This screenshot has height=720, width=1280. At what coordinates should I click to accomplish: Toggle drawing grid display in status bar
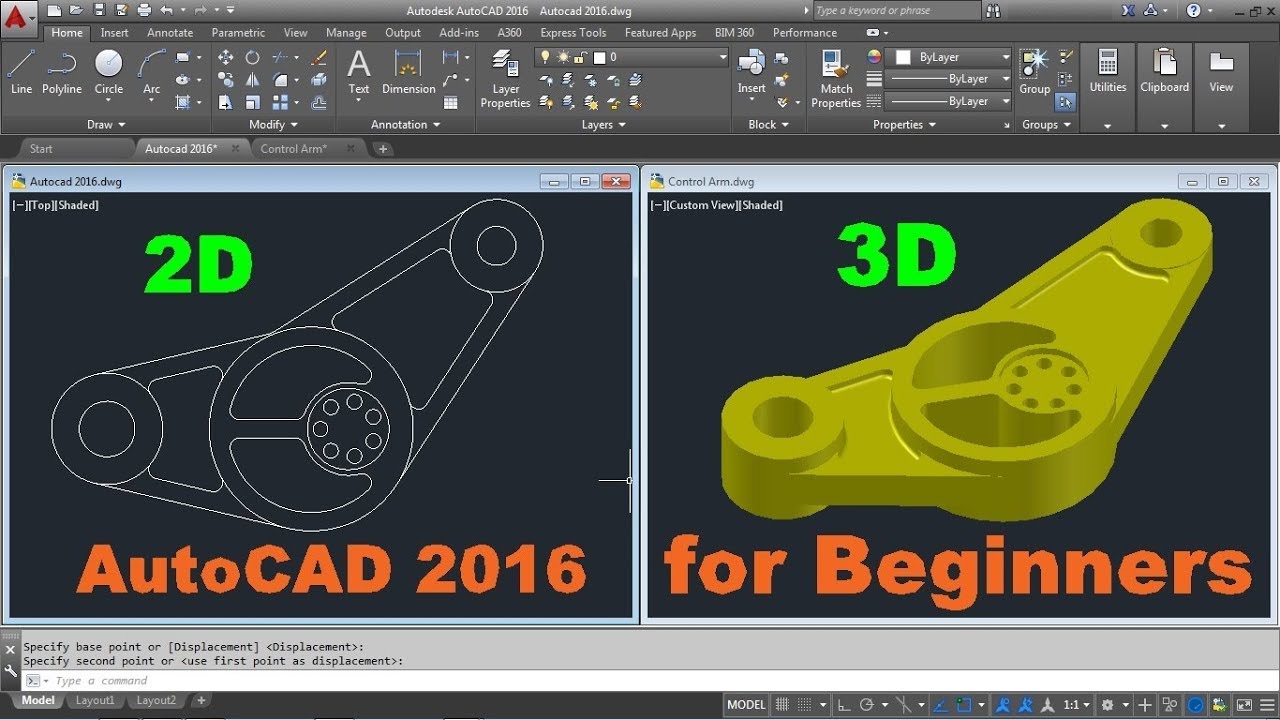782,705
